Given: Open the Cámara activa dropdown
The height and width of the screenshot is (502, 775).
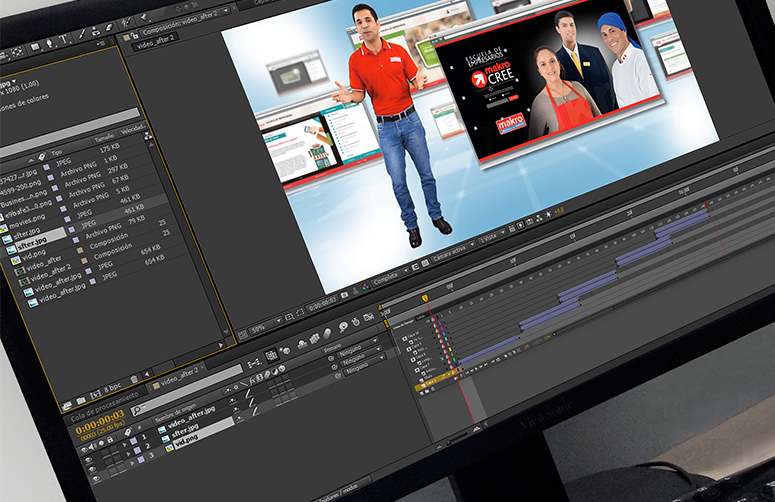Looking at the screenshot, I should (x=454, y=251).
